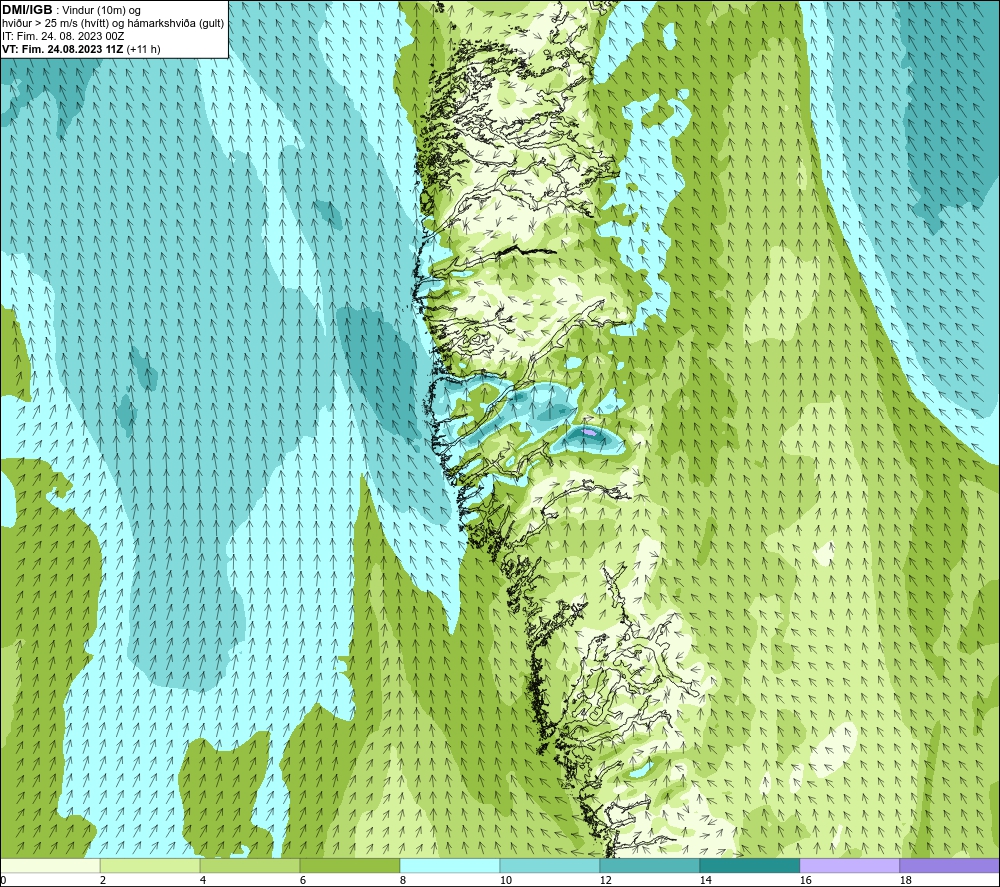Click the legend tick label '0'

4,880
